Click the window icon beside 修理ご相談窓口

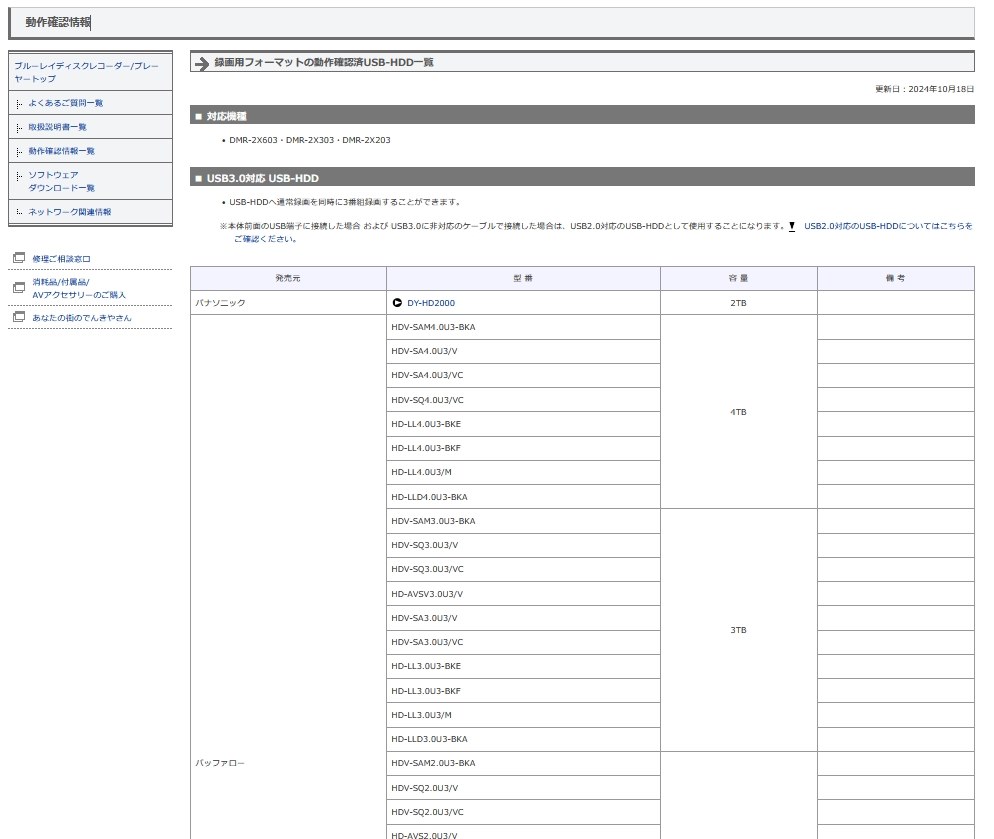tap(19, 258)
